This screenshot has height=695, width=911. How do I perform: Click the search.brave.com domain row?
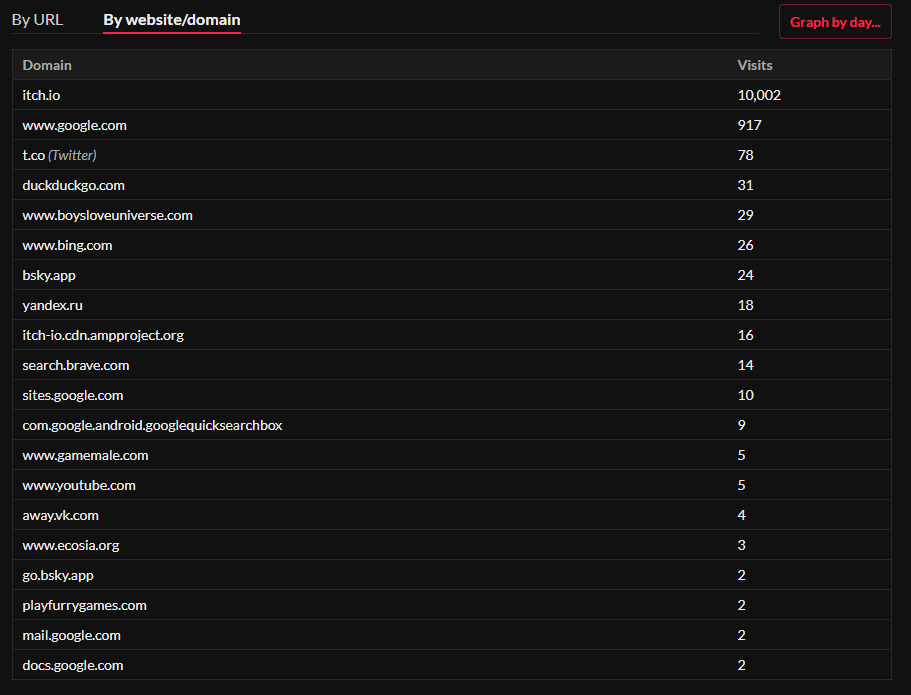pos(76,365)
